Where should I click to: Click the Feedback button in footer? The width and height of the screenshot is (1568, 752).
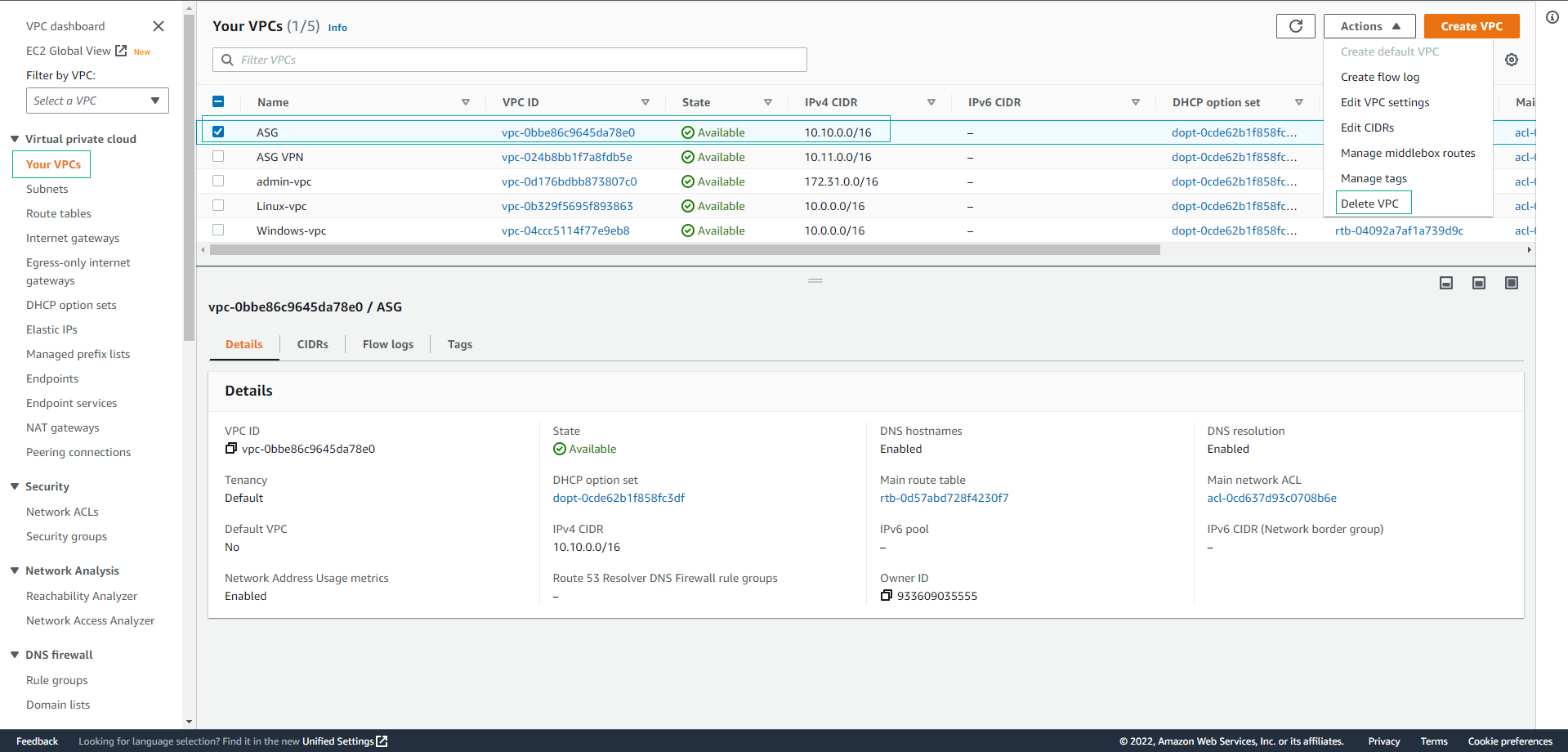[37, 741]
